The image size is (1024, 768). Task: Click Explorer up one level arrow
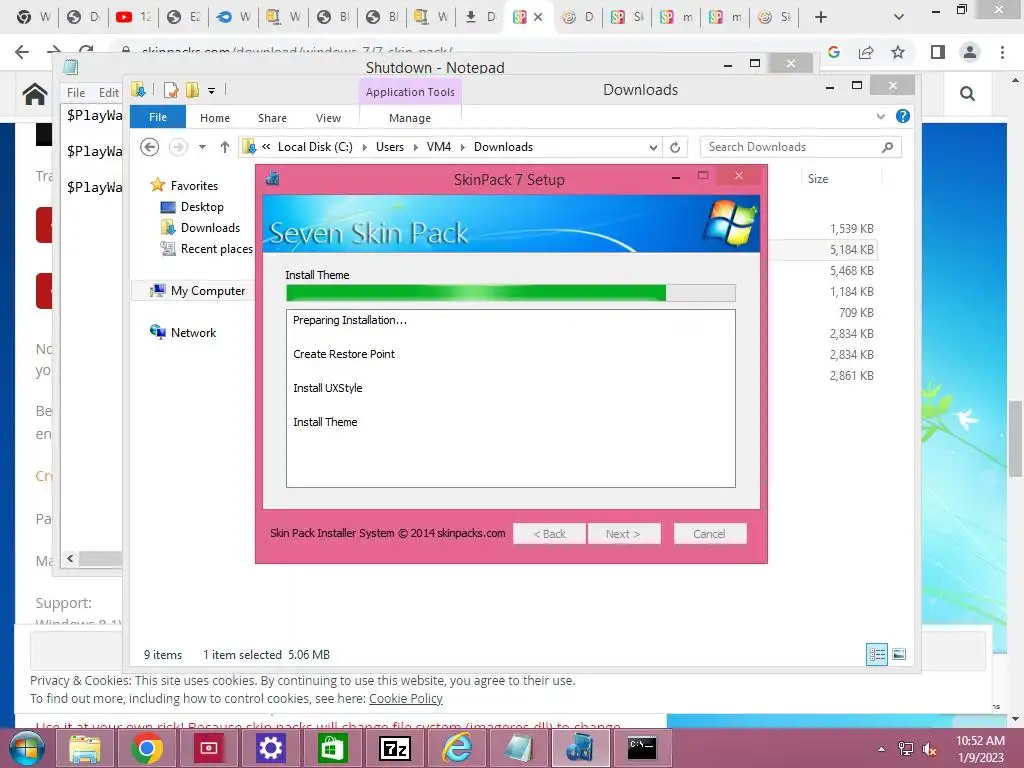[x=225, y=147]
